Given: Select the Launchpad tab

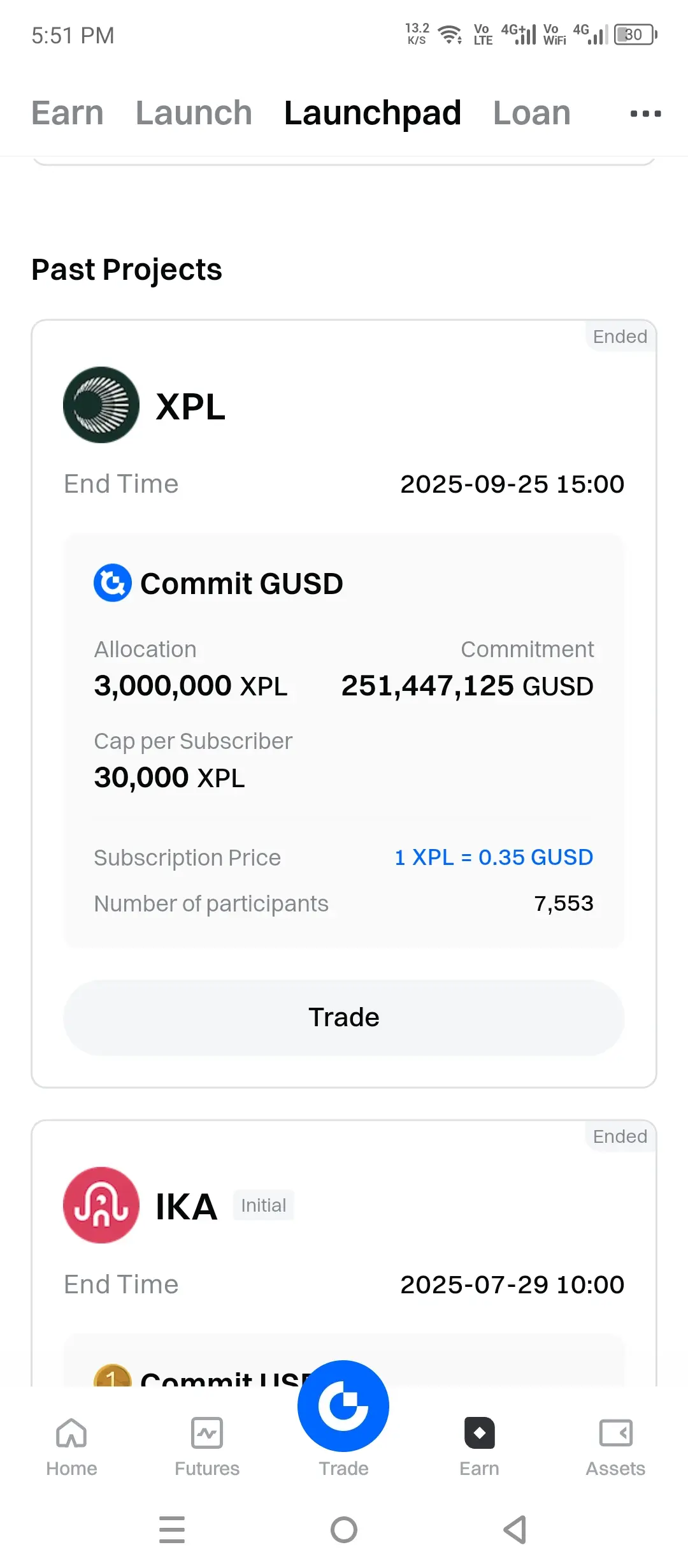Looking at the screenshot, I should (373, 113).
